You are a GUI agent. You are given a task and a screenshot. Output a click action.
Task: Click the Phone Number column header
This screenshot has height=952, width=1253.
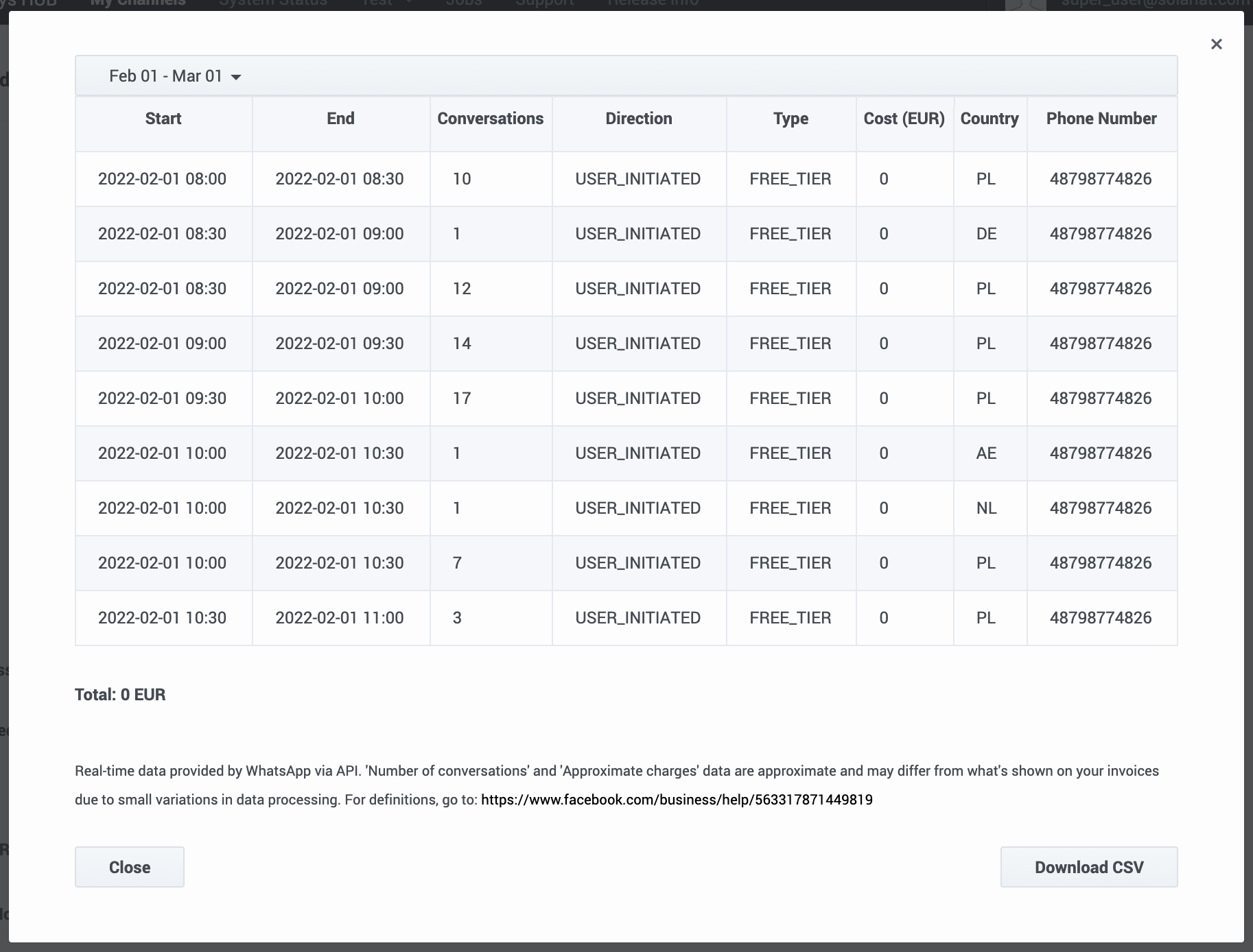1101,119
